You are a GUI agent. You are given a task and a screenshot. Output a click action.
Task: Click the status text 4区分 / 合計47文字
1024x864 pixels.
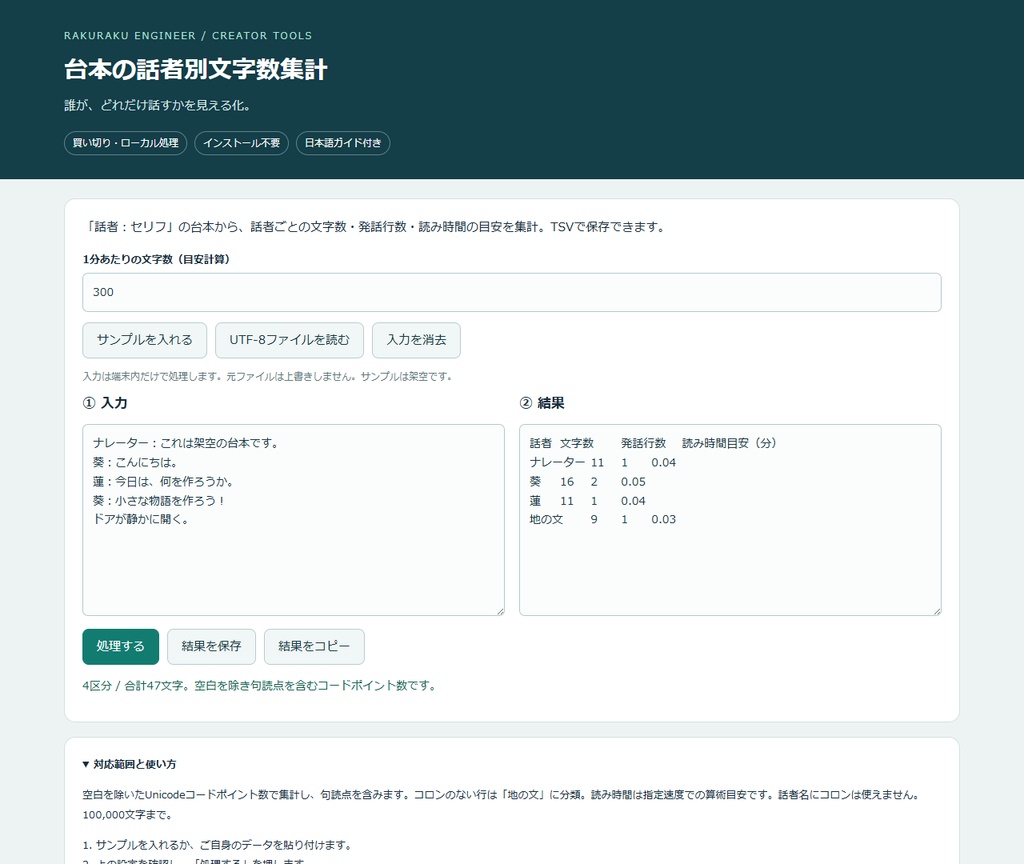point(259,686)
